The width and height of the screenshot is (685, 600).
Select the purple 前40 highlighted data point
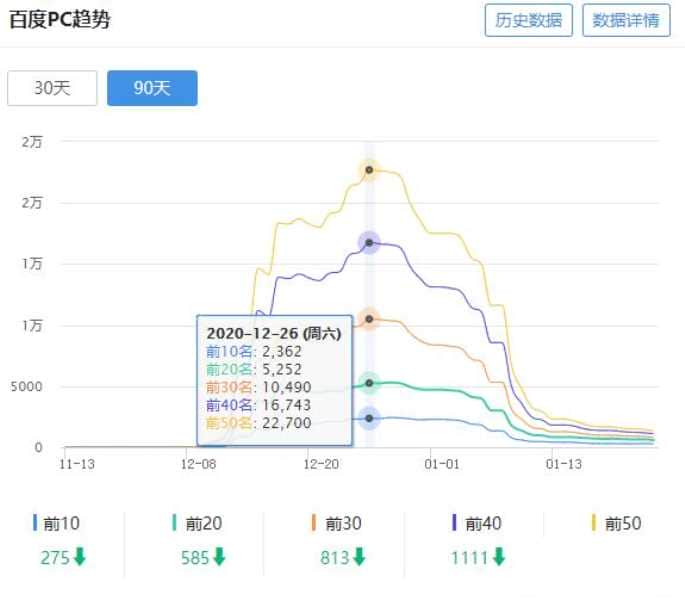(369, 242)
